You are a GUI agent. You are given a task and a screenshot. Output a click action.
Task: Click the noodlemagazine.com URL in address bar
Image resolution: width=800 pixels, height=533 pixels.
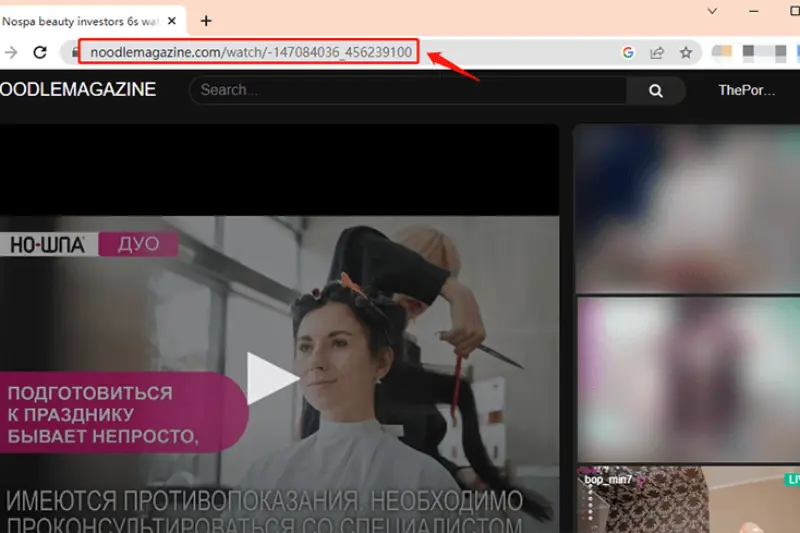(251, 52)
